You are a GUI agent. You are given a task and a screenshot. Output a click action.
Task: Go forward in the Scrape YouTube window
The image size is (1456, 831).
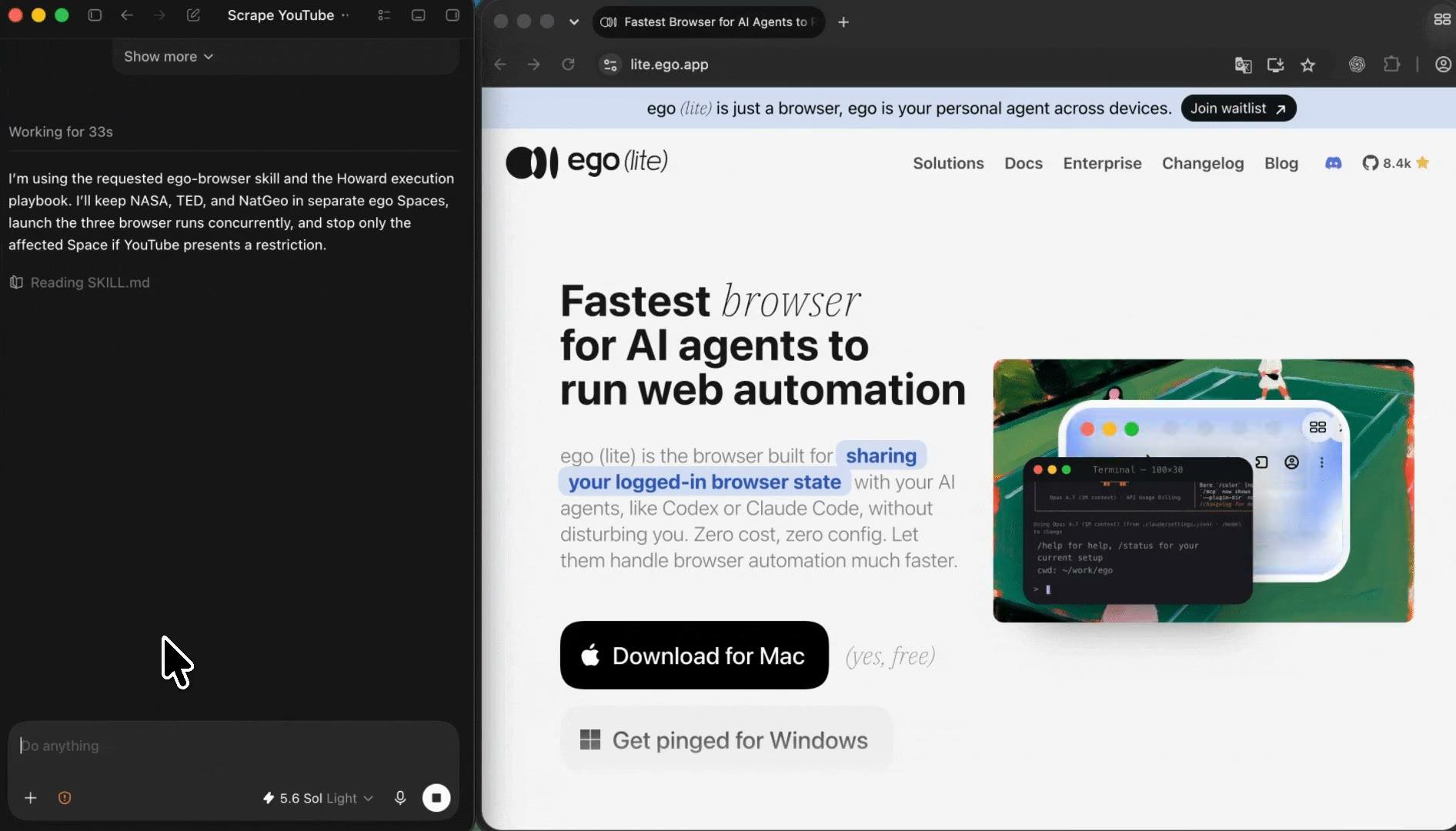159,15
